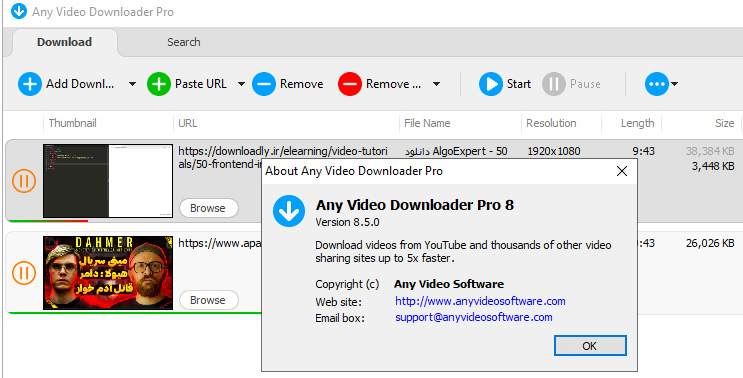Click the green progress bar under DAHMER row
Viewport: 743px width, 378px height.
134,313
